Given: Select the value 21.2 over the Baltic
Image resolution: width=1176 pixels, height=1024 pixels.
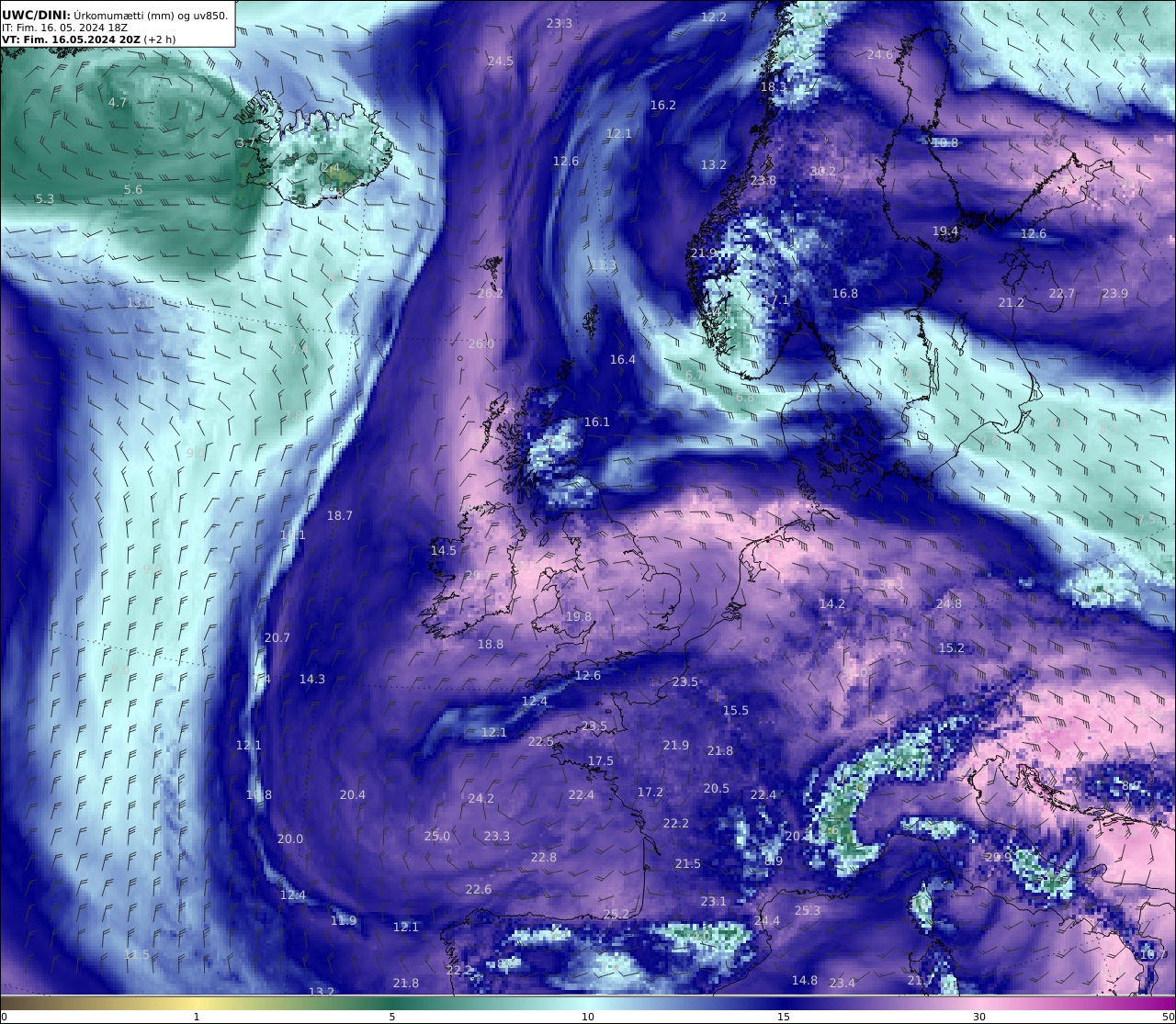Looking at the screenshot, I should 1012,302.
